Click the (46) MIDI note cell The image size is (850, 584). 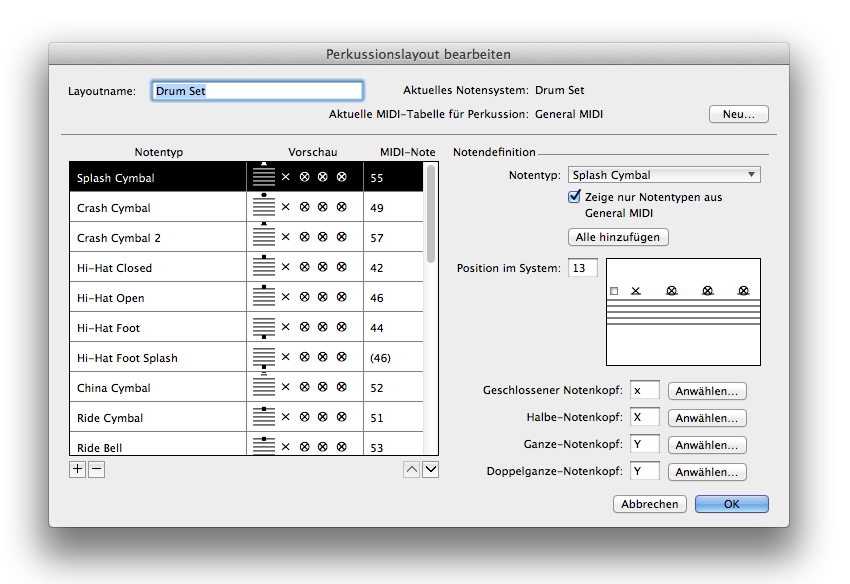point(393,357)
